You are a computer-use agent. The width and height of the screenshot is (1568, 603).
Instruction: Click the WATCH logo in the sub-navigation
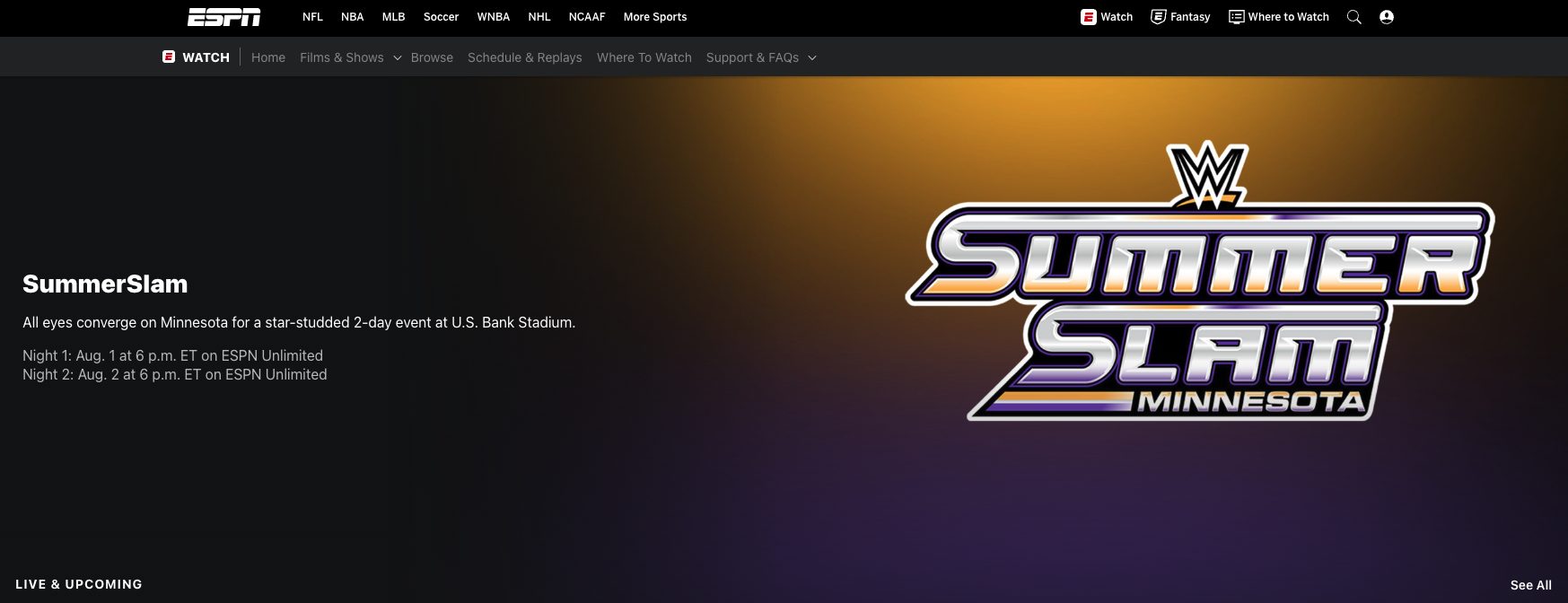pos(196,57)
